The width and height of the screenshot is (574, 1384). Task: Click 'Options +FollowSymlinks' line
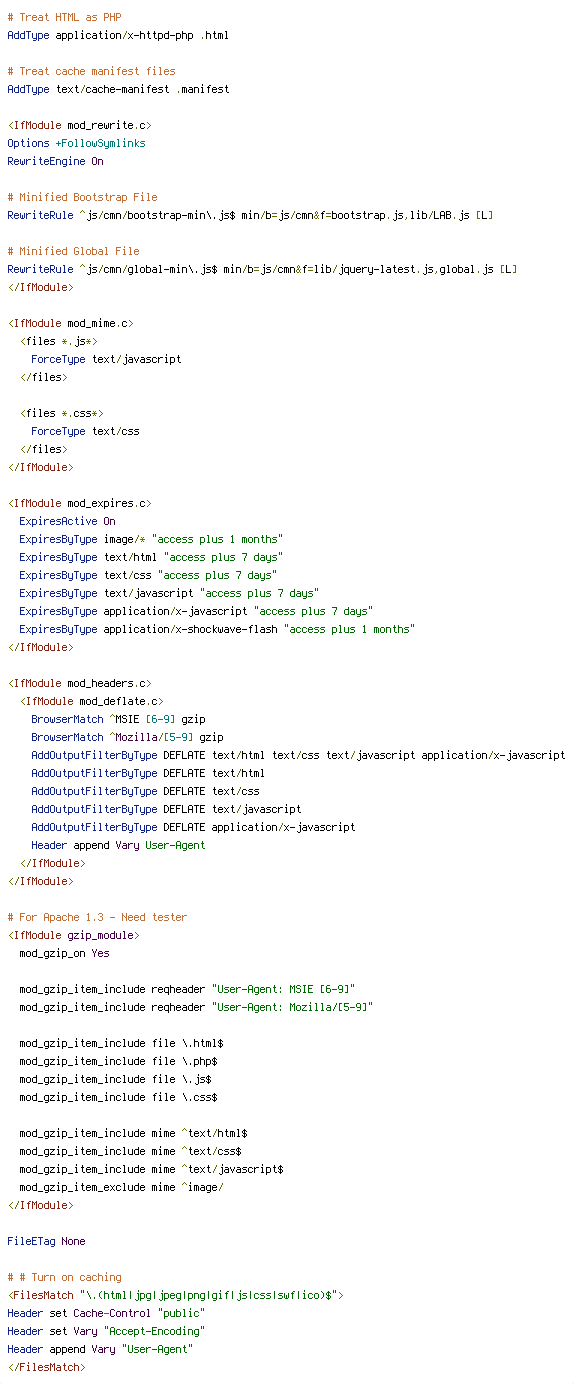[76, 143]
